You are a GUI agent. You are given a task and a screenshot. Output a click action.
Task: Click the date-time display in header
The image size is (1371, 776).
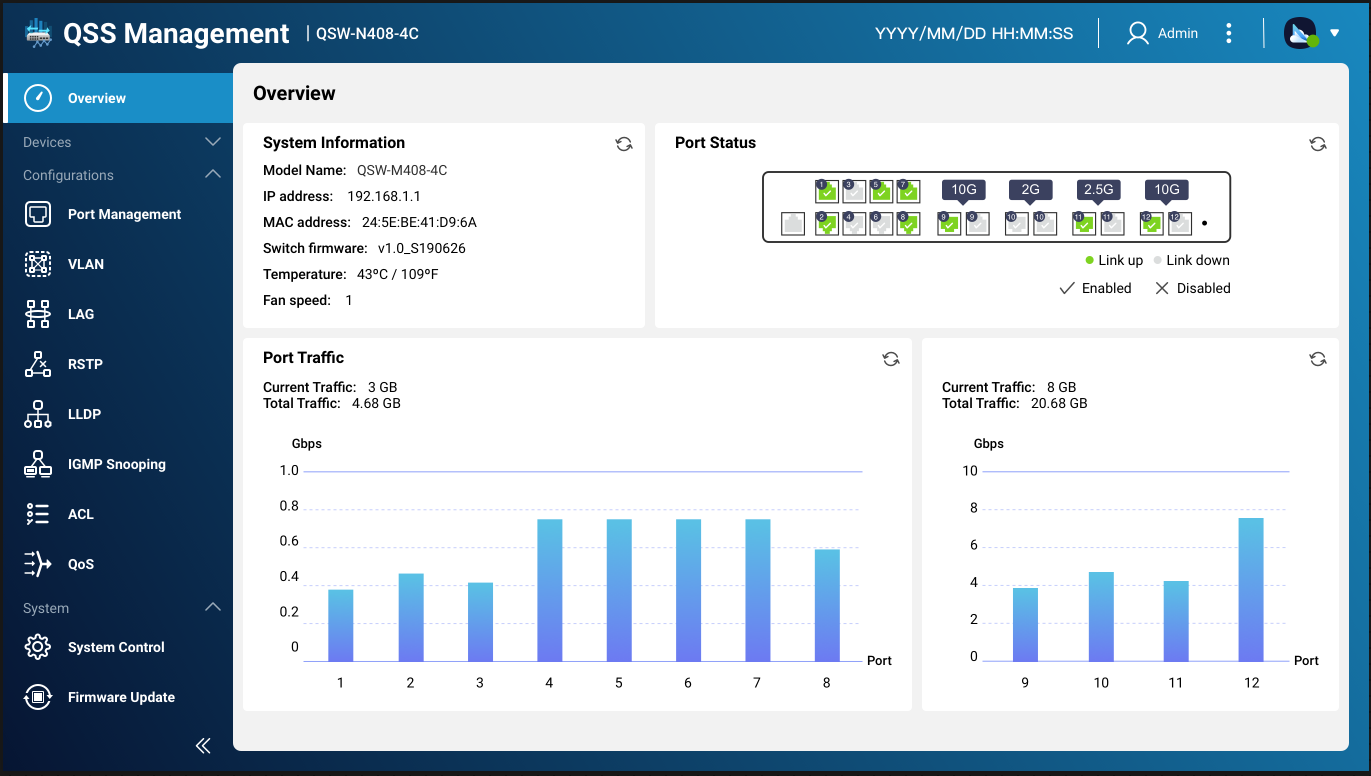pyautogui.click(x=974, y=33)
